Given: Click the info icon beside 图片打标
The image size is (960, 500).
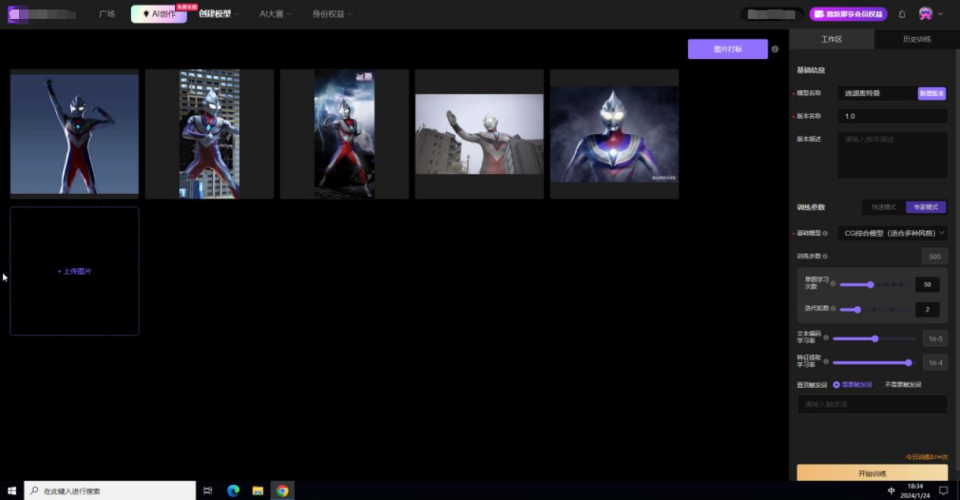Looking at the screenshot, I should click(x=775, y=49).
